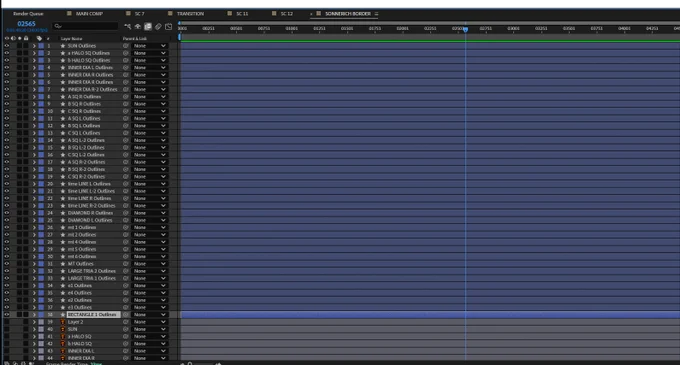Click shape star icon of SUN Outlines
Viewport: 680px width, 365px height.
63,46
